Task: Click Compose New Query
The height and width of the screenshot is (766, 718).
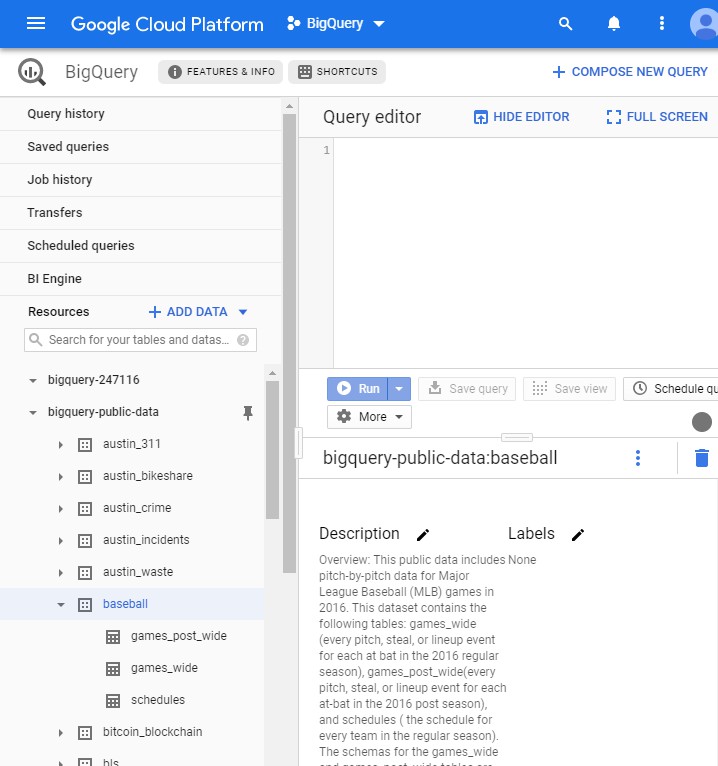Action: pyautogui.click(x=630, y=72)
